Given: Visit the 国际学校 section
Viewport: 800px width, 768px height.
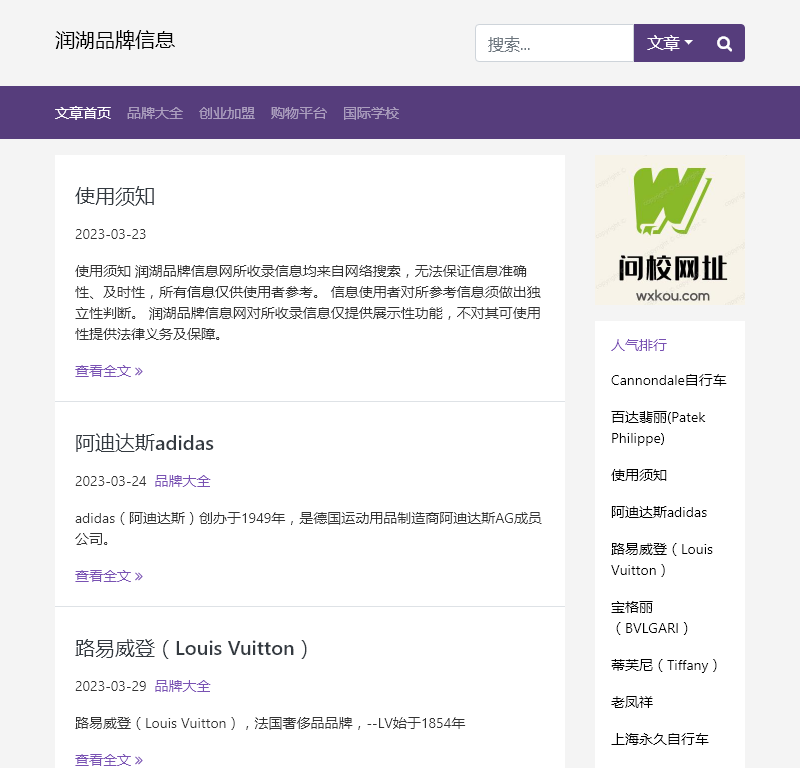Looking at the screenshot, I should pos(369,113).
